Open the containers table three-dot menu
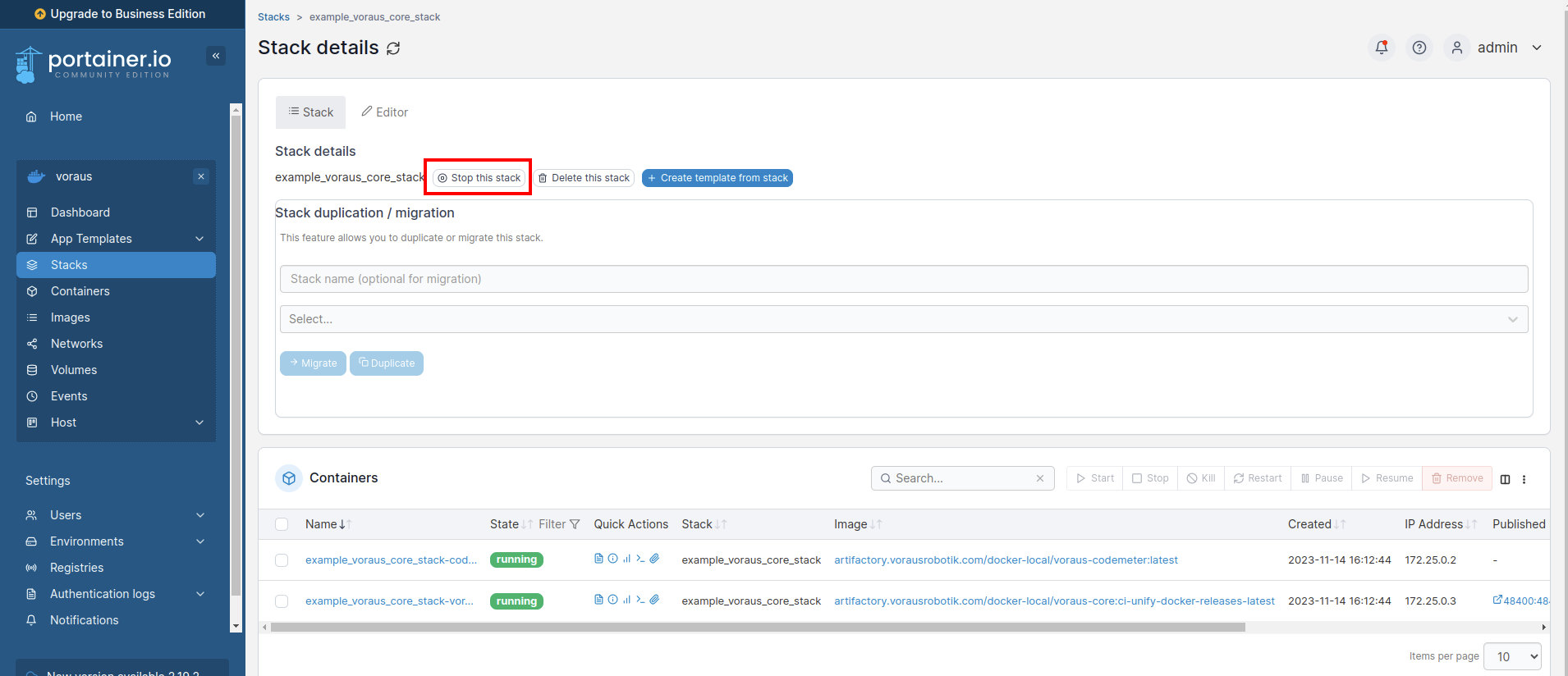Image resolution: width=1568 pixels, height=676 pixels. click(1524, 479)
